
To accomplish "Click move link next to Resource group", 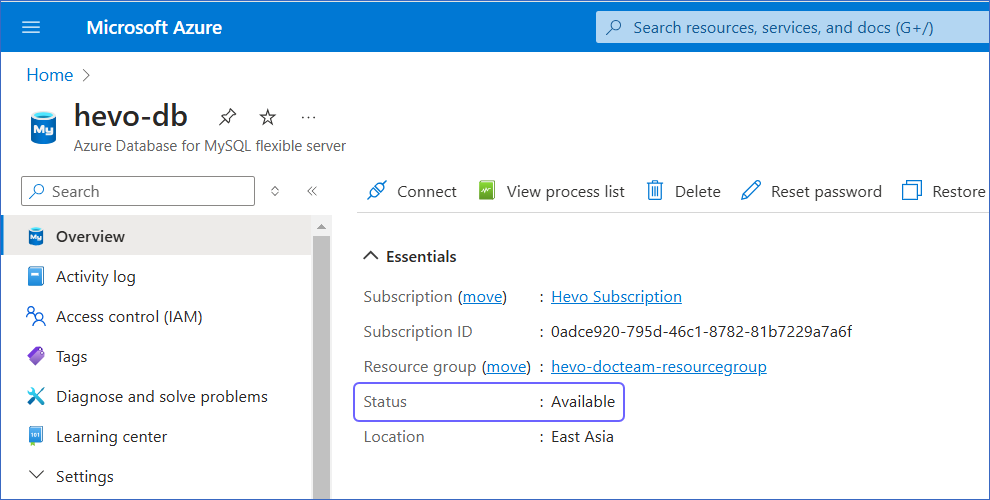I will coord(506,367).
